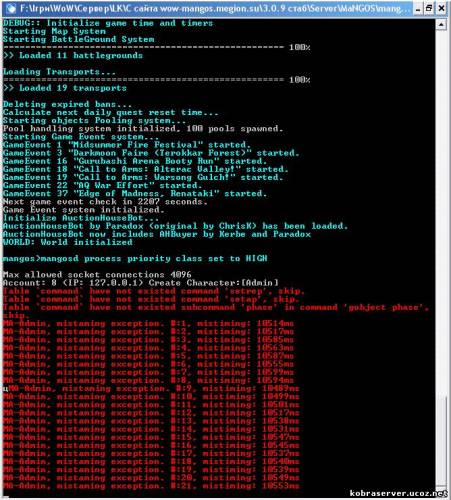
Task: Open the console system menu icon
Action: tap(11, 8)
